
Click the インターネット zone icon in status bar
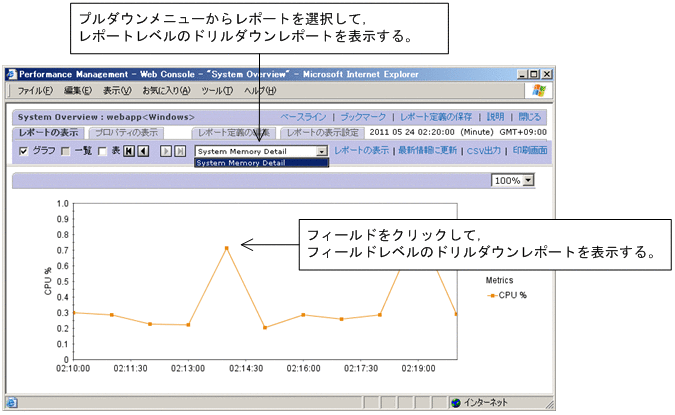coord(457,403)
